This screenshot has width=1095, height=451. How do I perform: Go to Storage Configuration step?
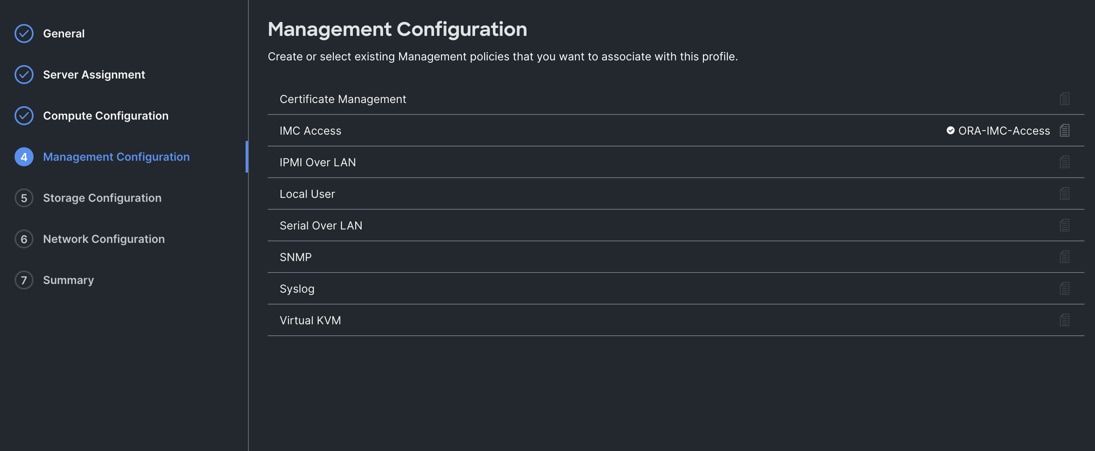[102, 198]
